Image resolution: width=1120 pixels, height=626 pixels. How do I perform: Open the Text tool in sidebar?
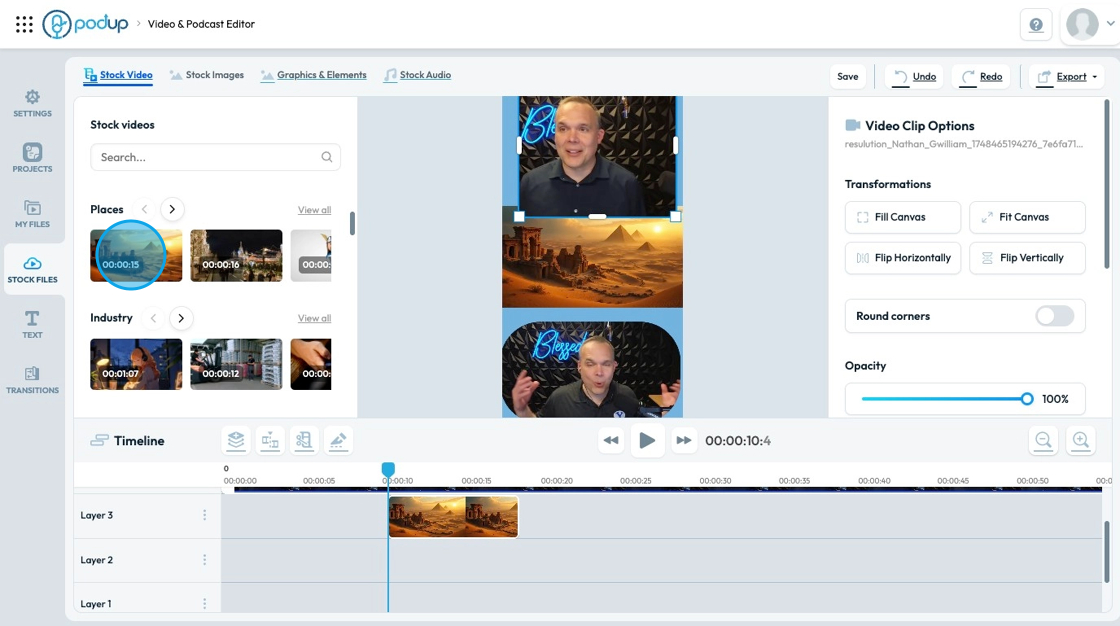click(32, 324)
